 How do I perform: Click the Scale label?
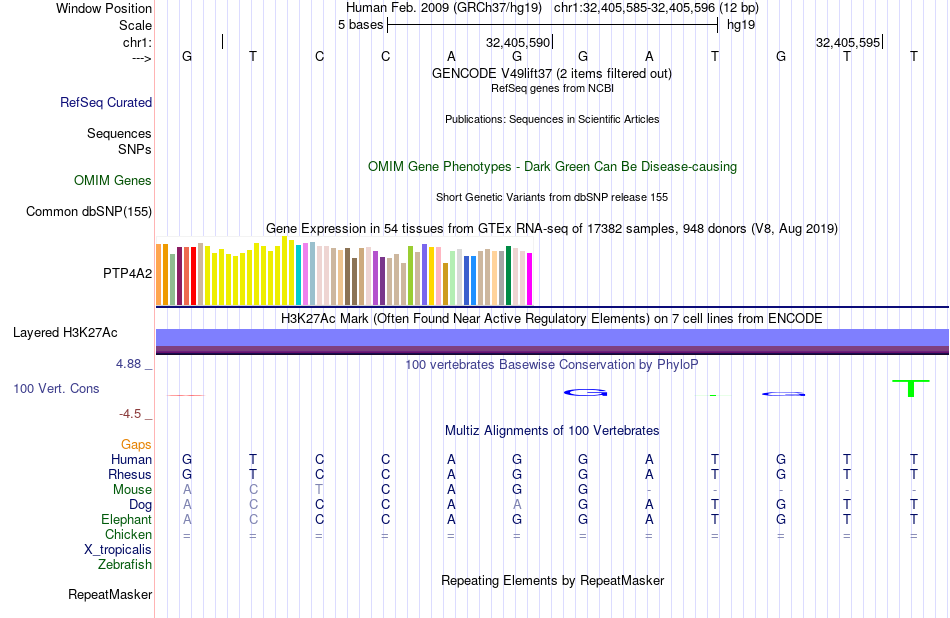coord(135,25)
